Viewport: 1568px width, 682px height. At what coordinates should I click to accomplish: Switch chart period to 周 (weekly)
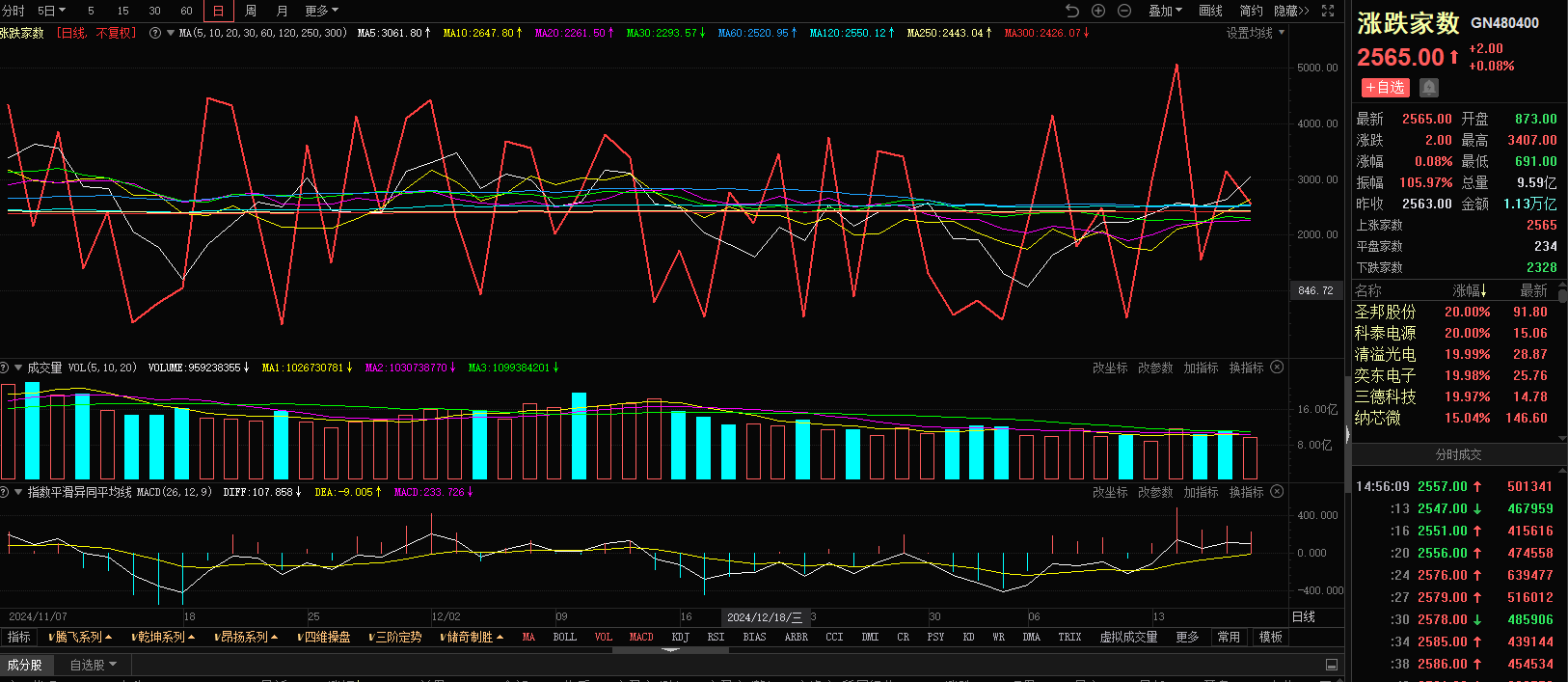pyautogui.click(x=251, y=11)
